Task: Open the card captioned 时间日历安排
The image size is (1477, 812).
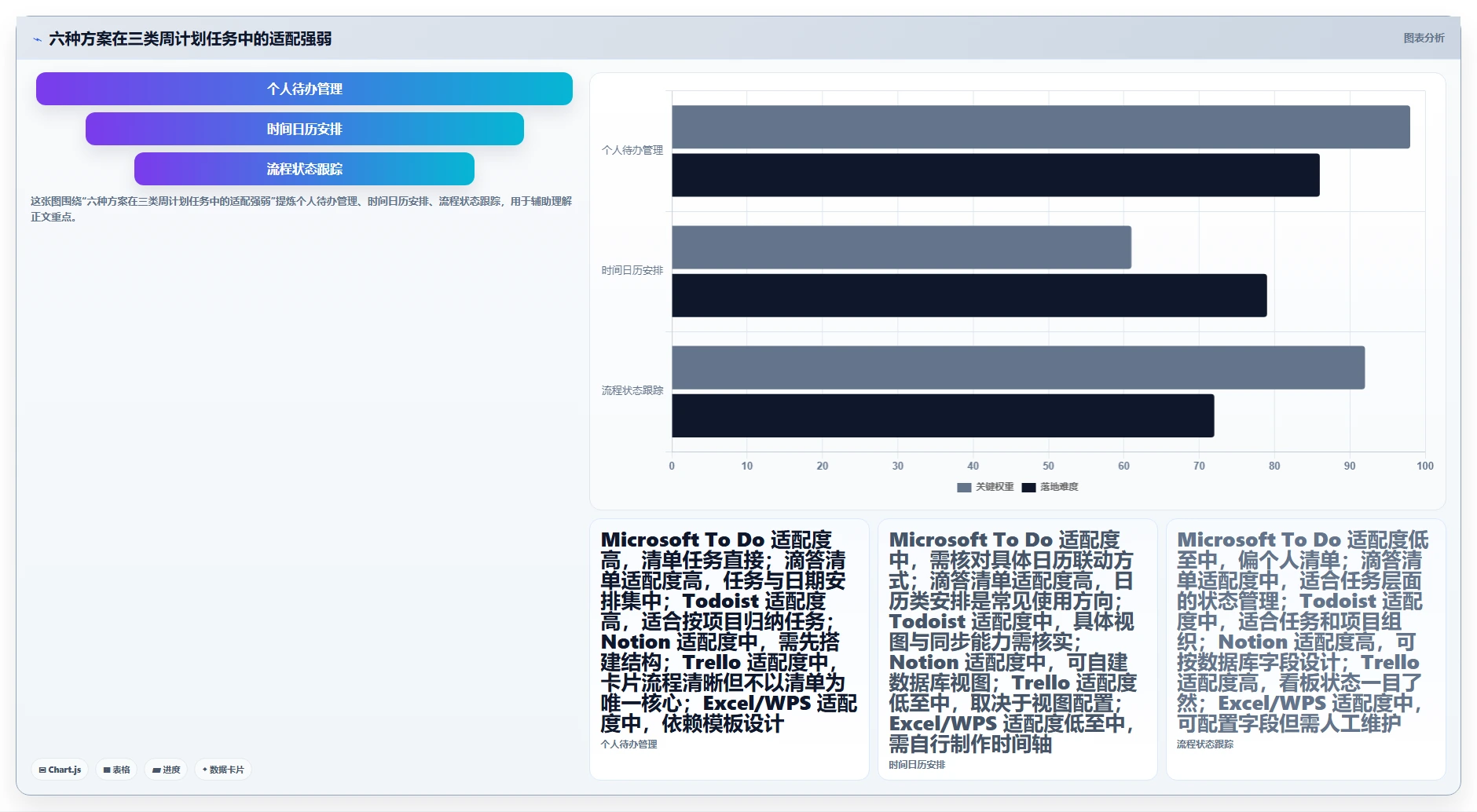Action: point(1017,649)
